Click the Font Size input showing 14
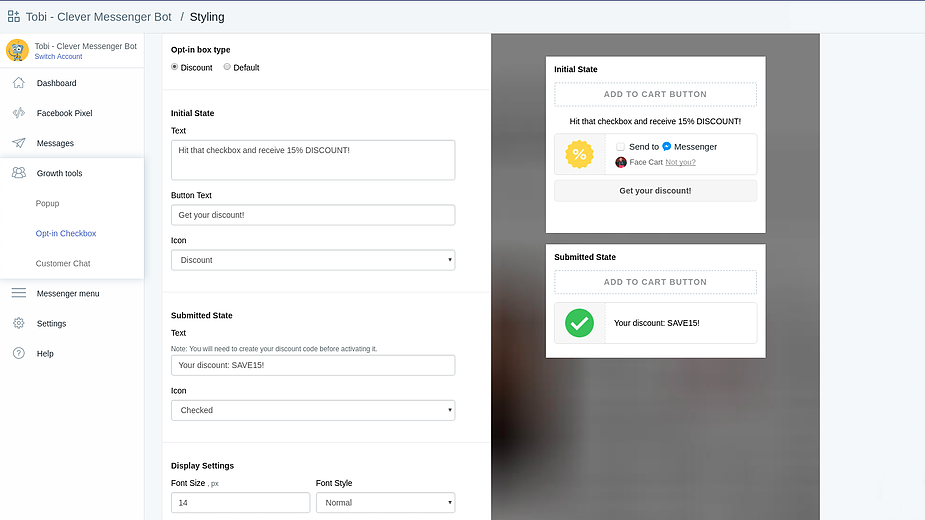The width and height of the screenshot is (925, 520). [x=240, y=502]
